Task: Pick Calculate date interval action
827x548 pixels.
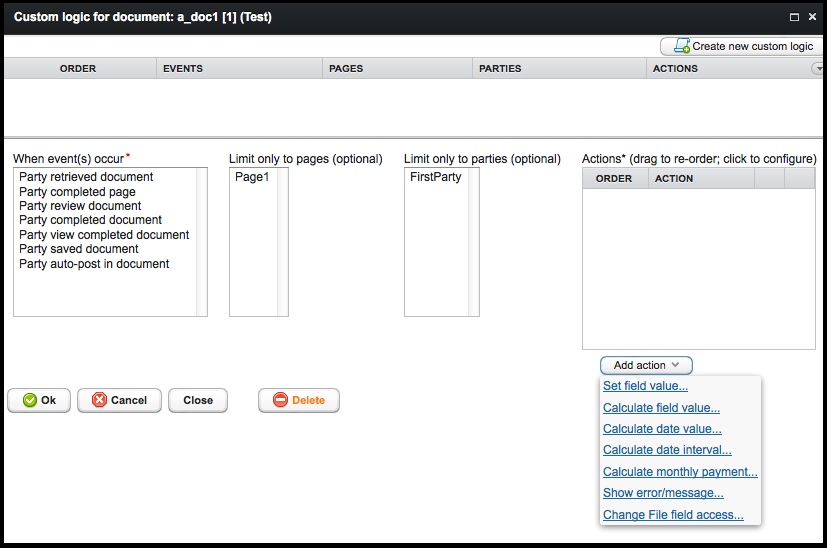Action: [667, 450]
